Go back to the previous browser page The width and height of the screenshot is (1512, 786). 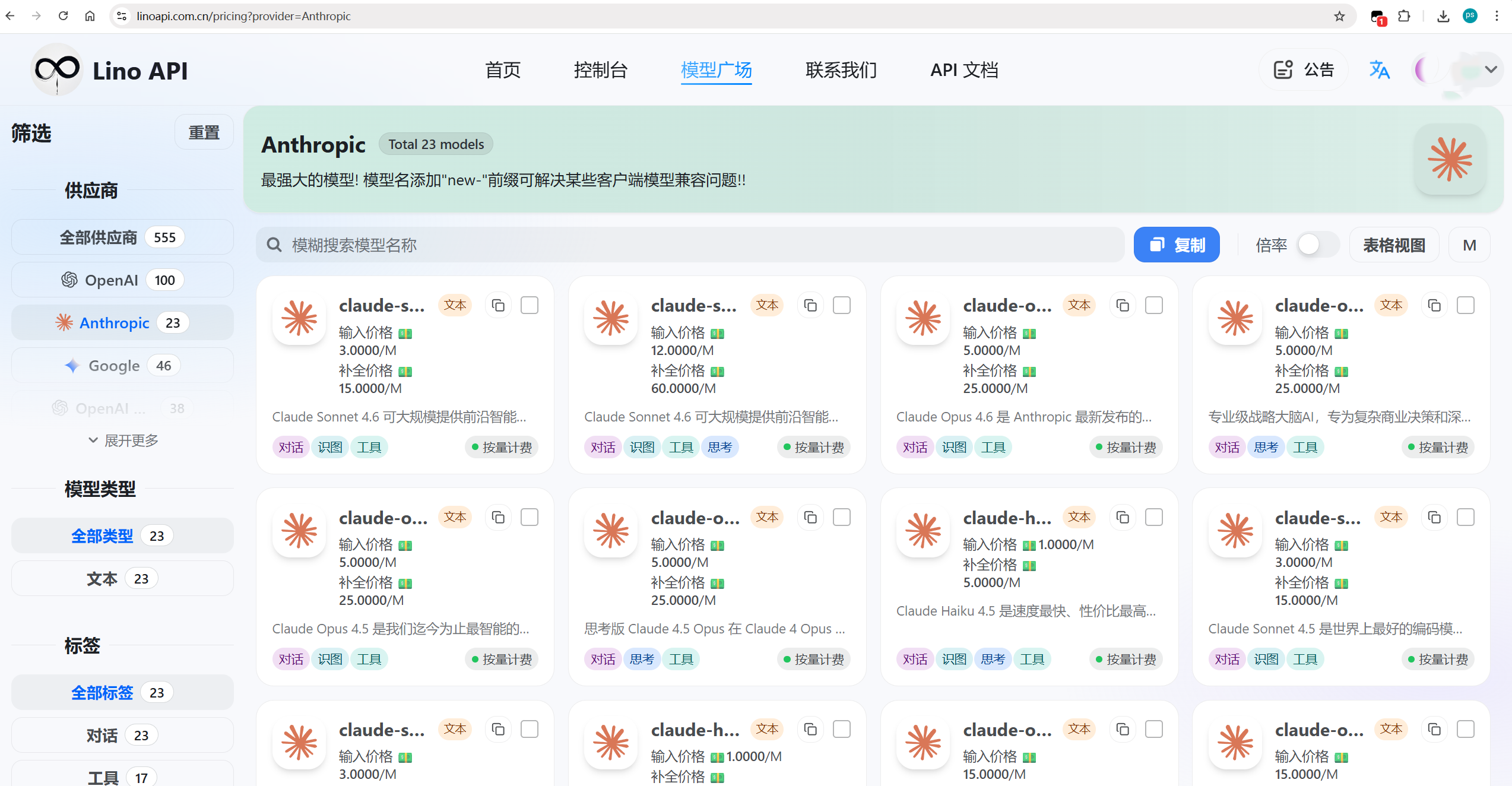[x=10, y=16]
